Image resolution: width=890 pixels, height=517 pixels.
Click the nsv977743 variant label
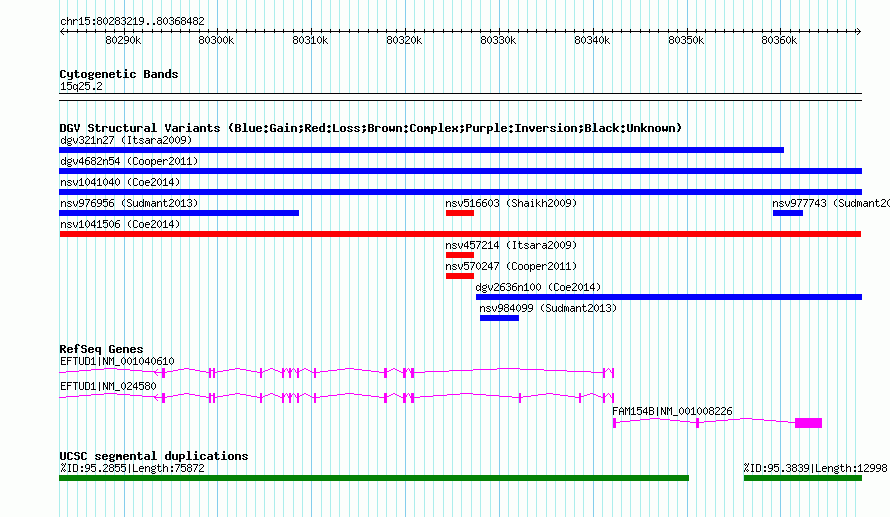831,203
